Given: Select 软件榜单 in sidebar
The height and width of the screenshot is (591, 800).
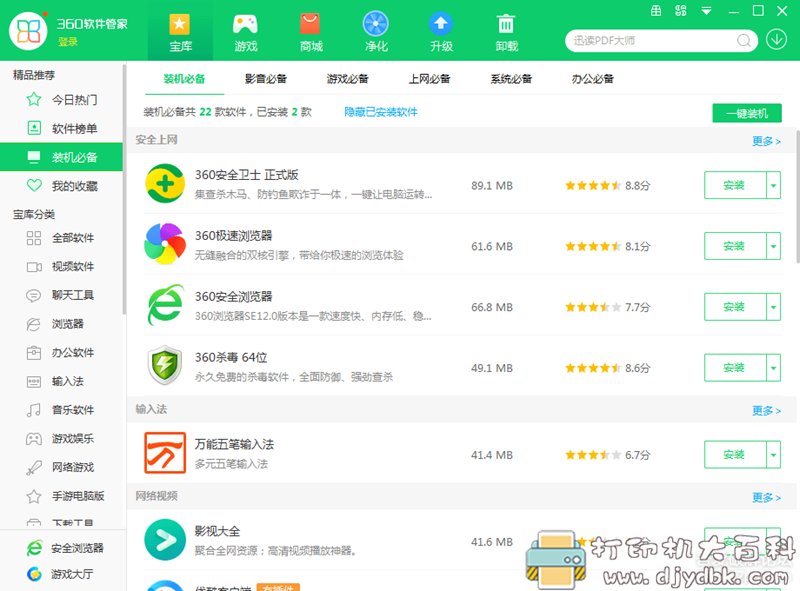Looking at the screenshot, I should point(61,128).
